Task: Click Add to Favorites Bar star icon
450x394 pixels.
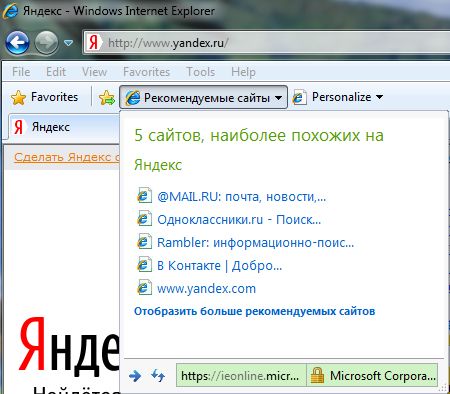Action: (x=107, y=98)
